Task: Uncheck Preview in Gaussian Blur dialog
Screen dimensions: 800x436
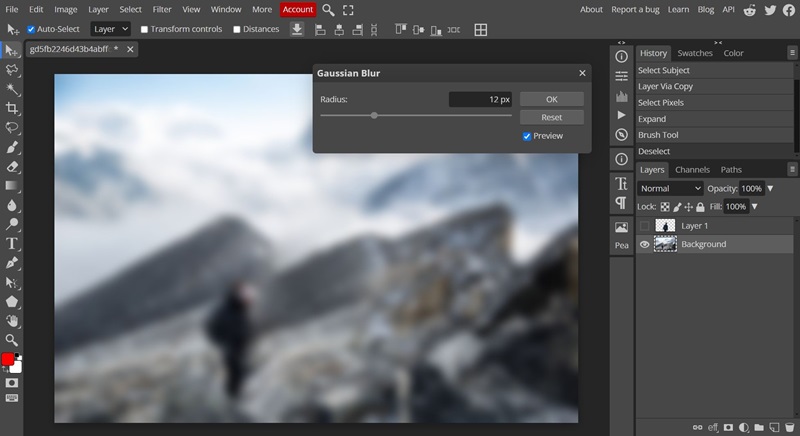Action: point(527,136)
